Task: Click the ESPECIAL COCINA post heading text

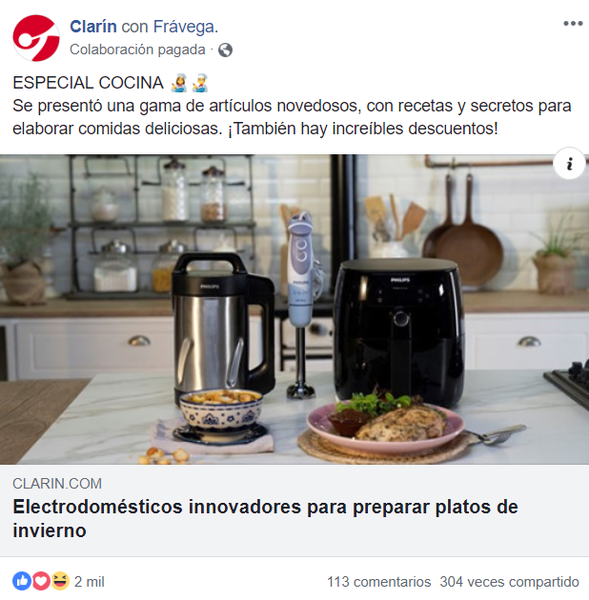Action: (x=88, y=83)
